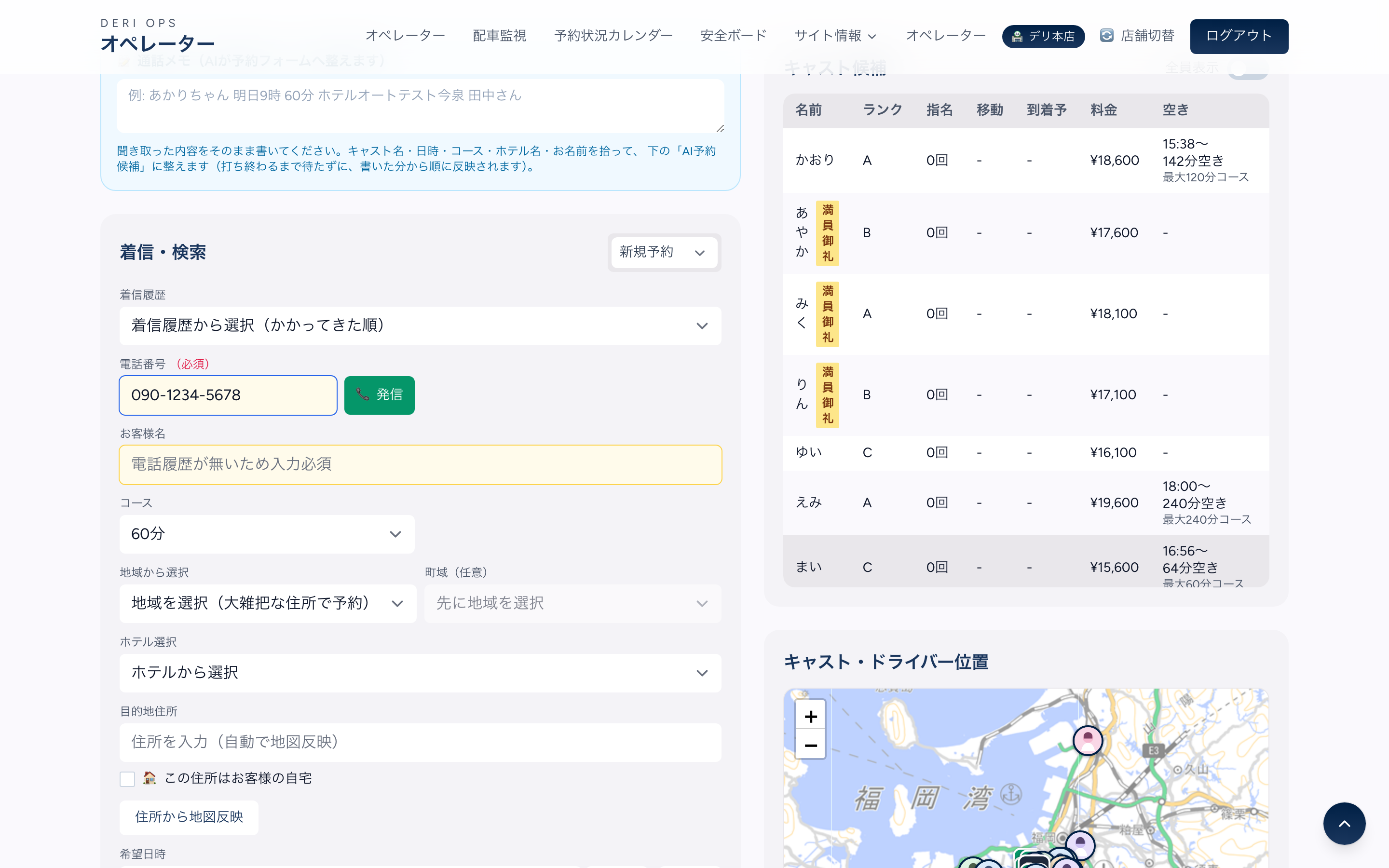Click the 満員御礼 badge for りん
The height and width of the screenshot is (868, 1389).
coord(827,395)
